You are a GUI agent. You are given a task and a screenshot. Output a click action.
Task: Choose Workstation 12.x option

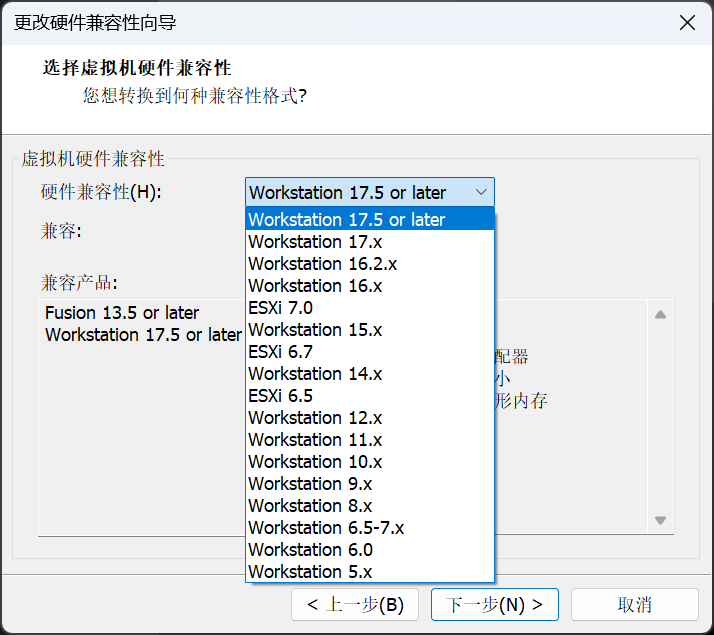click(x=370, y=417)
